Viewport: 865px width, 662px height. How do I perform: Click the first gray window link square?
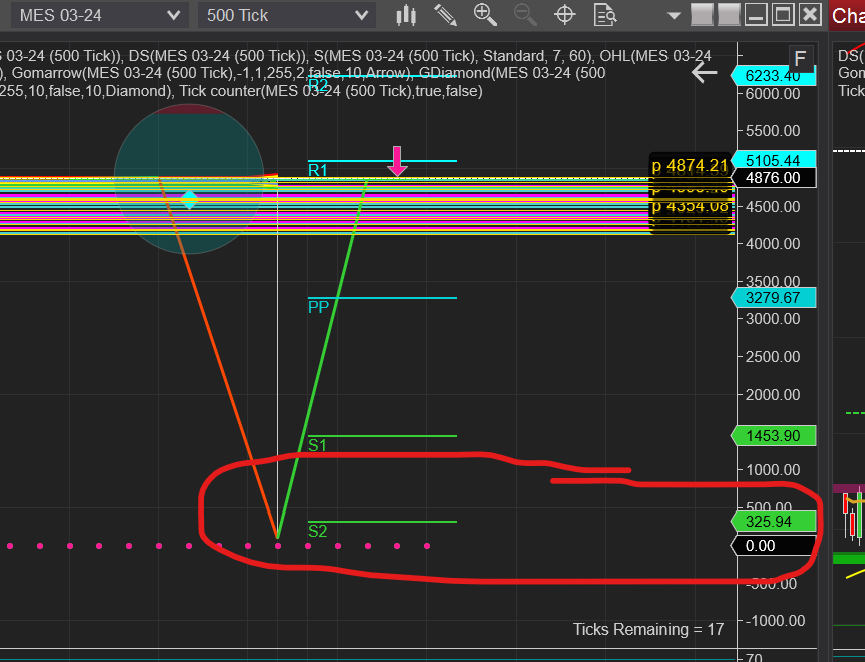point(702,14)
